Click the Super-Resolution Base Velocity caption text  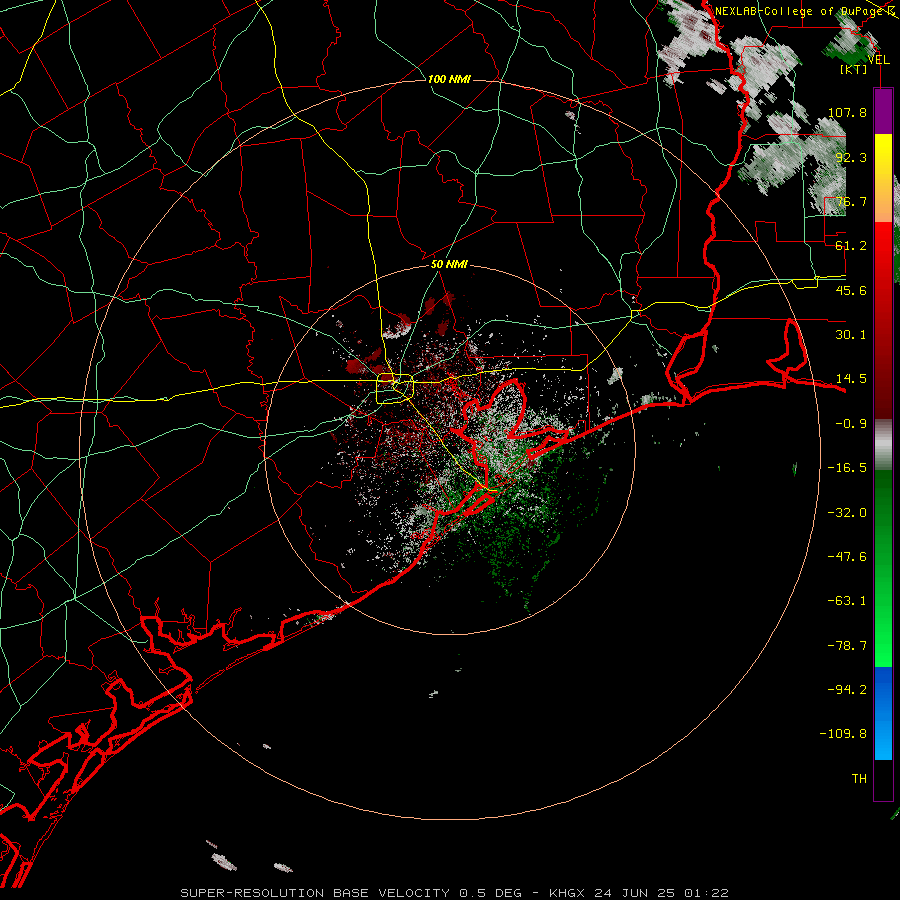pos(454,893)
